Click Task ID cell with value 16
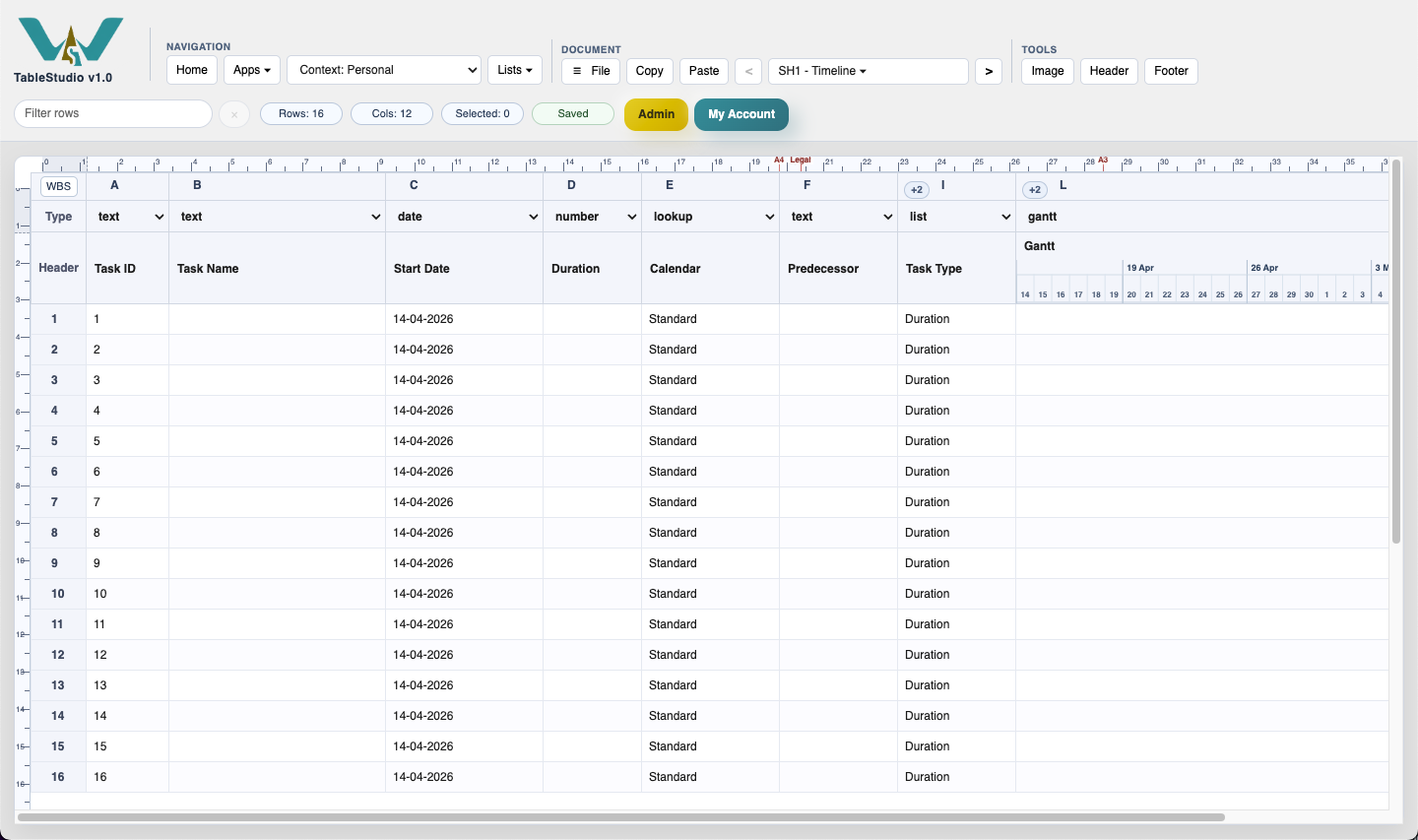Screen dimensions: 1418x840 tap(128, 777)
